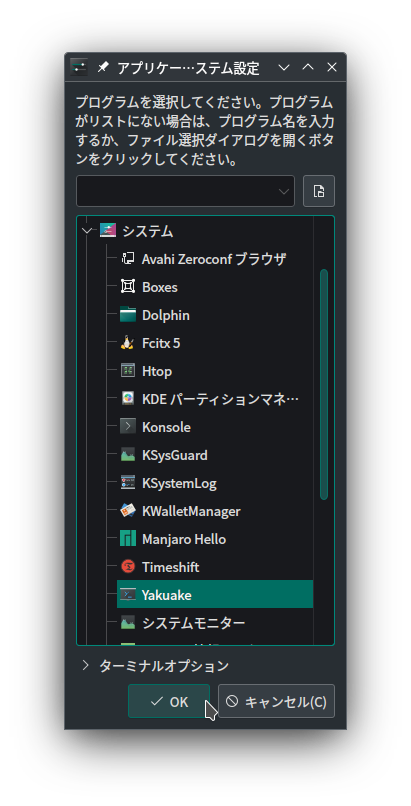Image resolution: width=411 pixels, height=806 pixels.
Task: Open the program name combo box dropdown
Action: tap(283, 191)
